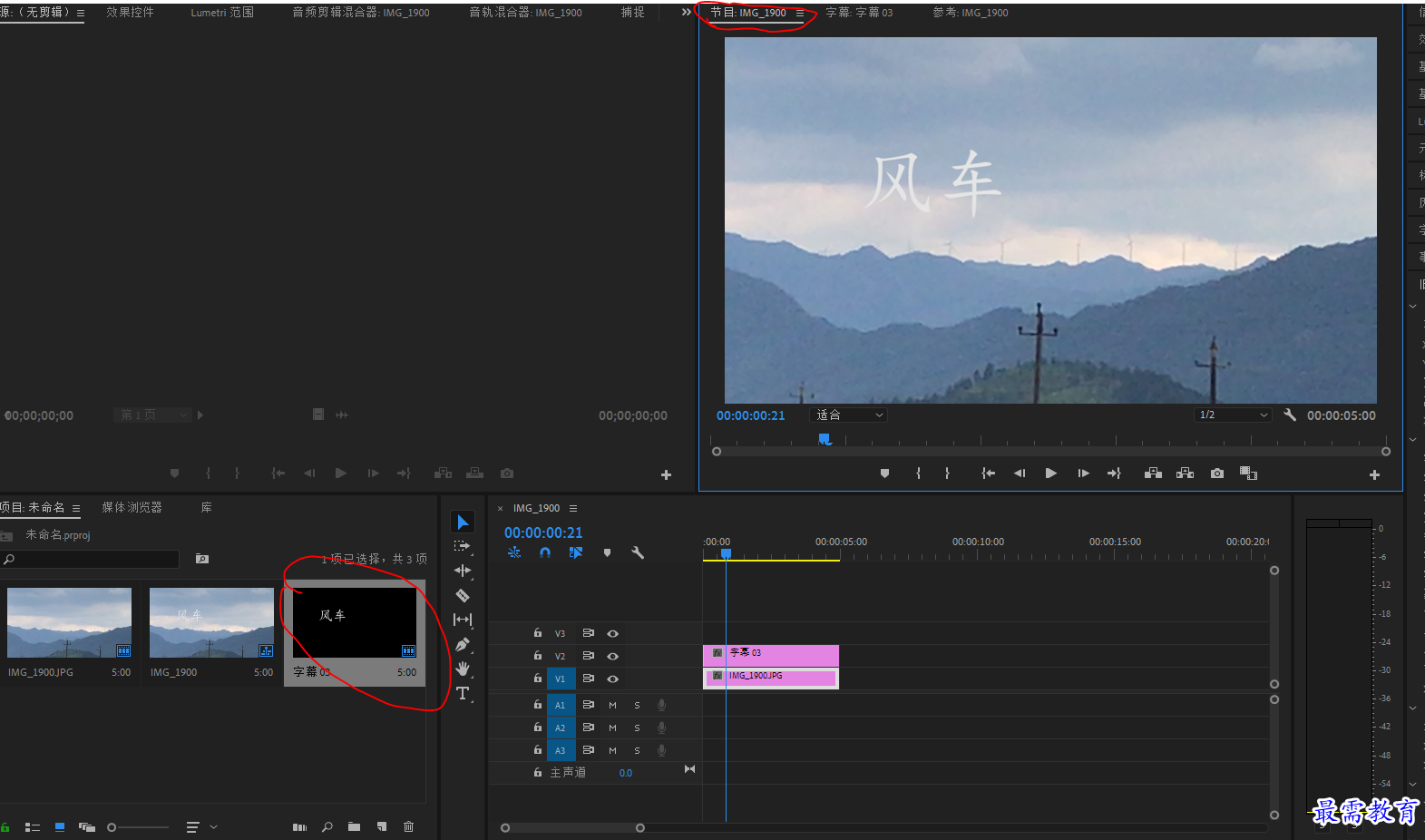
Task: Toggle linked selection in timeline
Action: [576, 552]
